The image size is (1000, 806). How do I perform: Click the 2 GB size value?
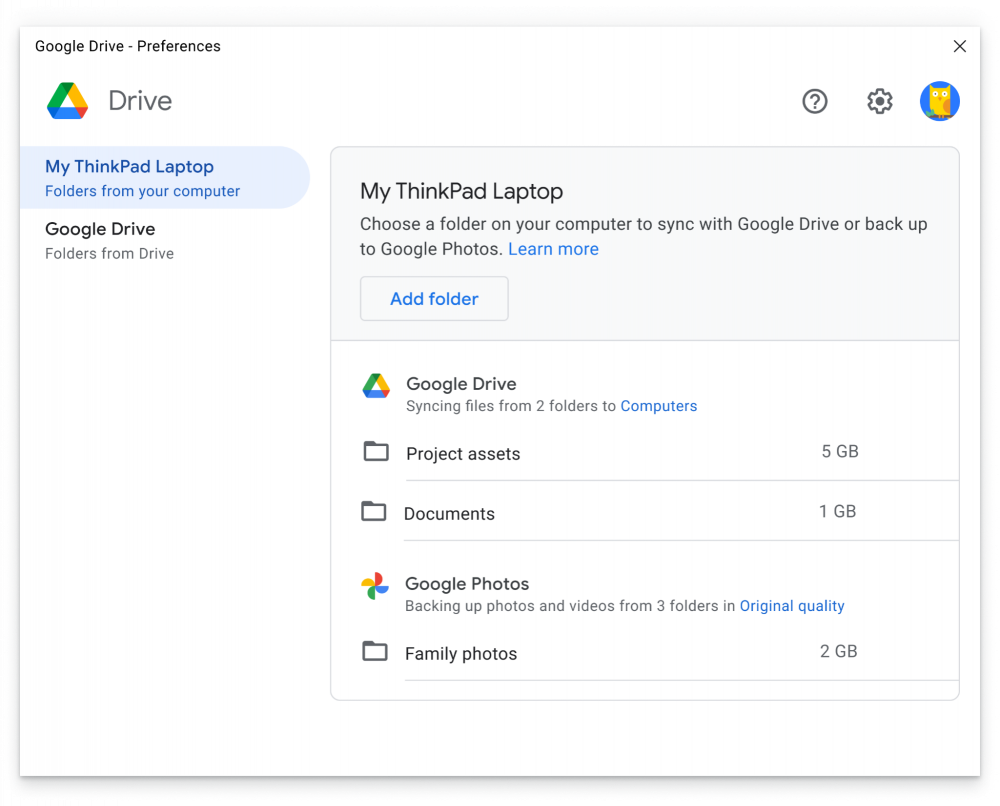838,651
